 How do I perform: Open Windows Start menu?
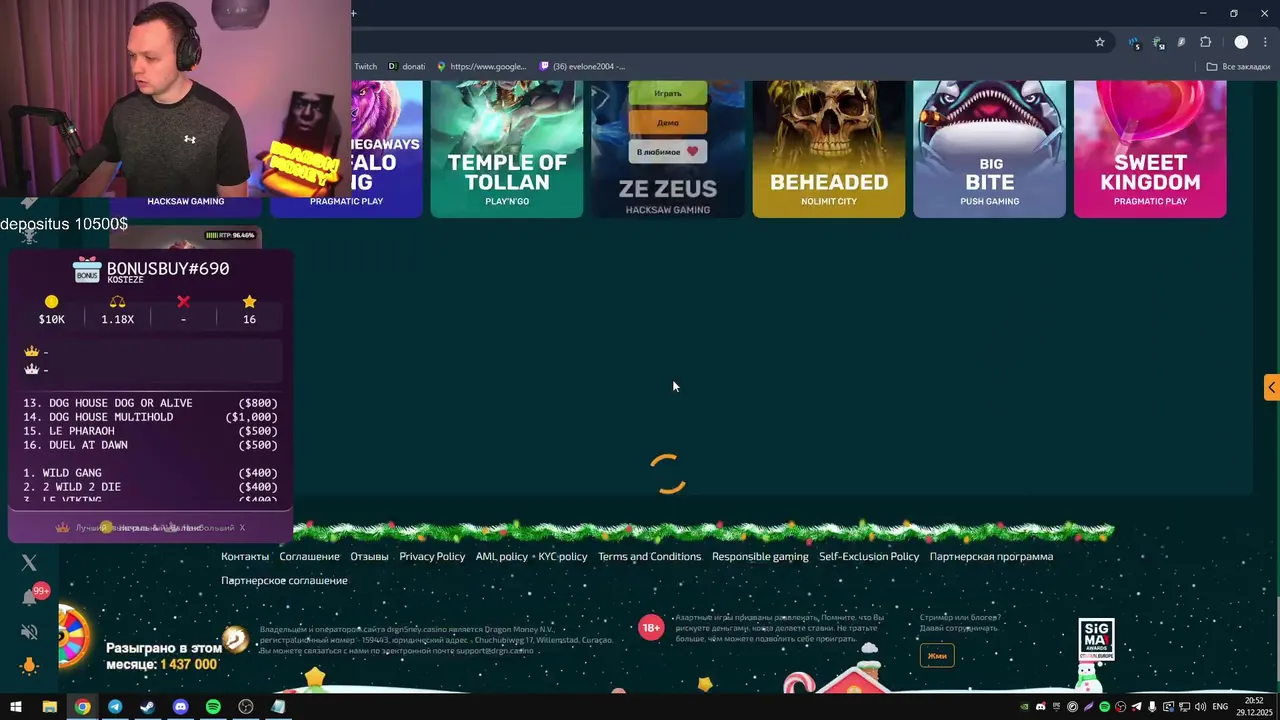pos(16,707)
